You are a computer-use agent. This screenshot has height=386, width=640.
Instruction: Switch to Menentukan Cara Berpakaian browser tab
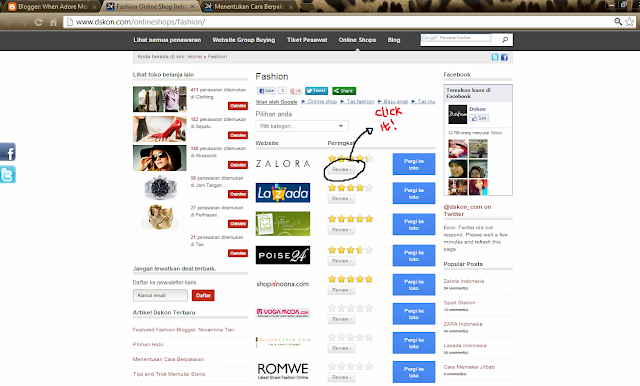coord(249,7)
